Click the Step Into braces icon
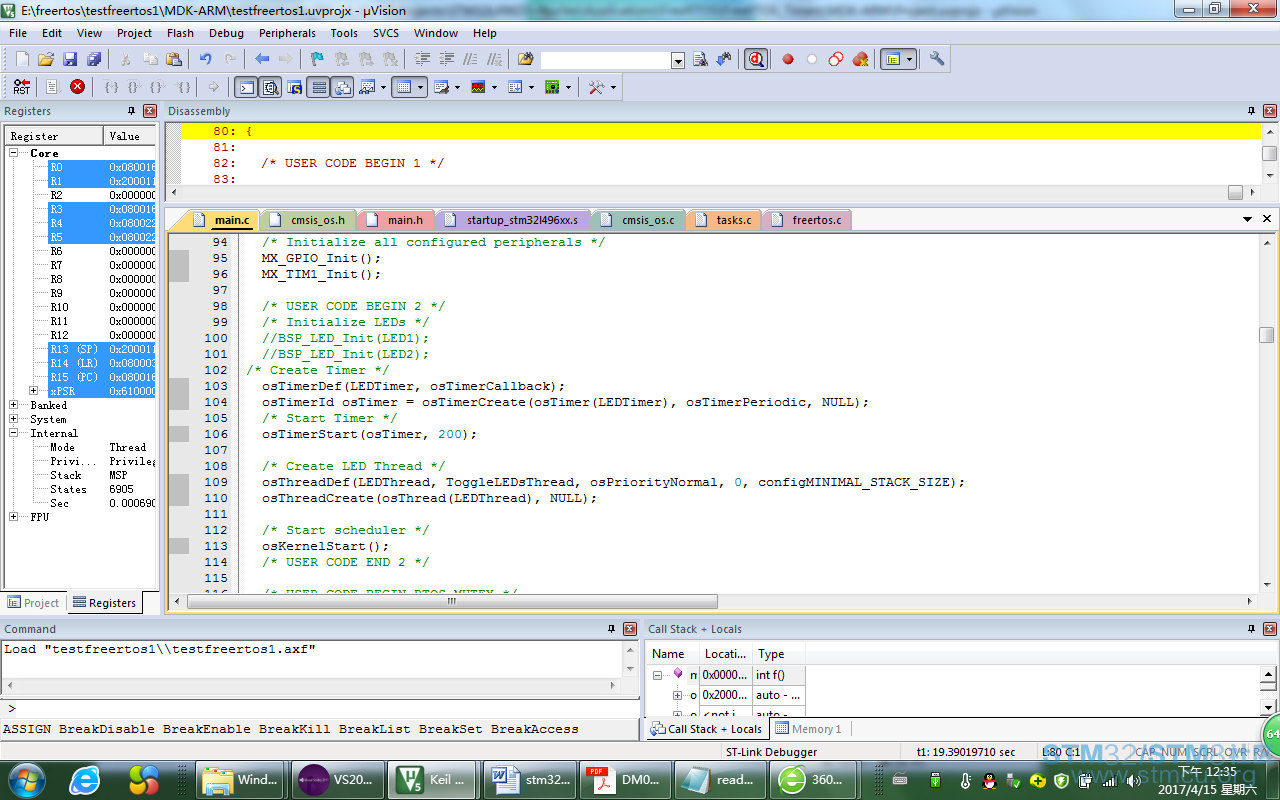 111,87
